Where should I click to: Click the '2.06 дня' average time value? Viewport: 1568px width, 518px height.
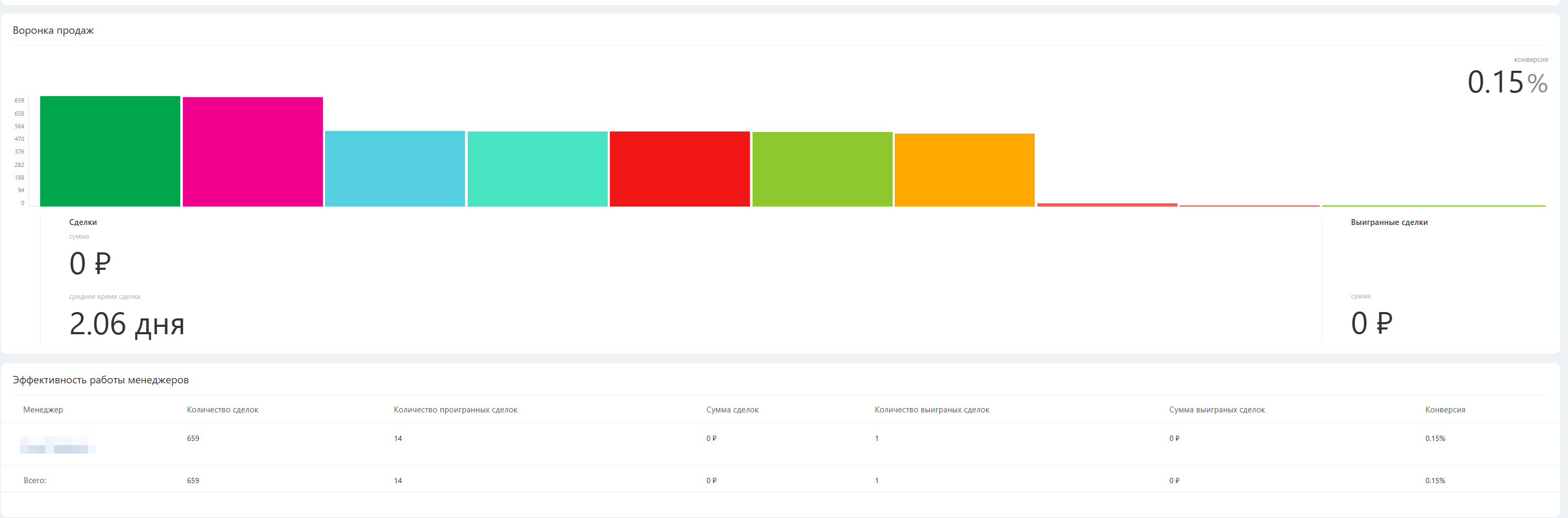127,324
